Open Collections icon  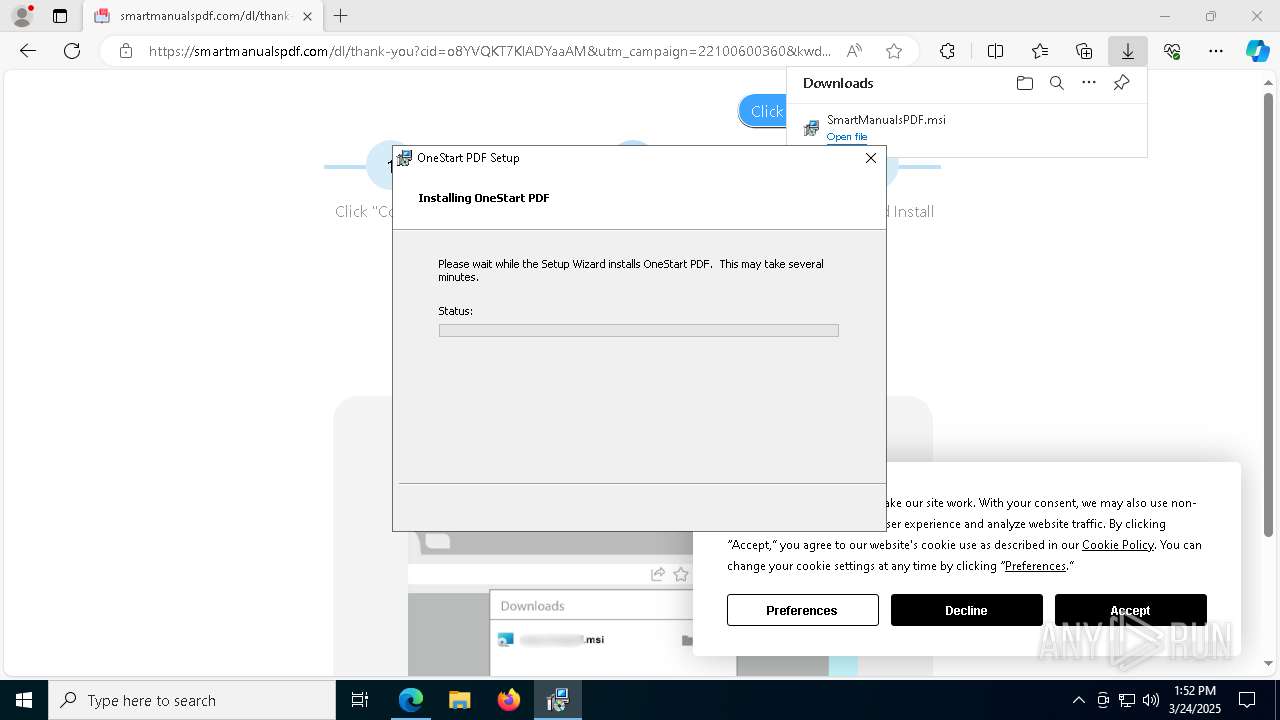pyautogui.click(x=1084, y=51)
